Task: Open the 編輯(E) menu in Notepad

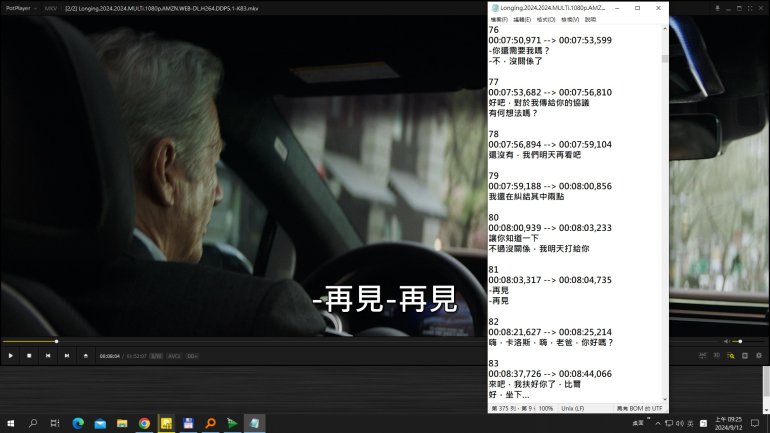Action: [522, 20]
